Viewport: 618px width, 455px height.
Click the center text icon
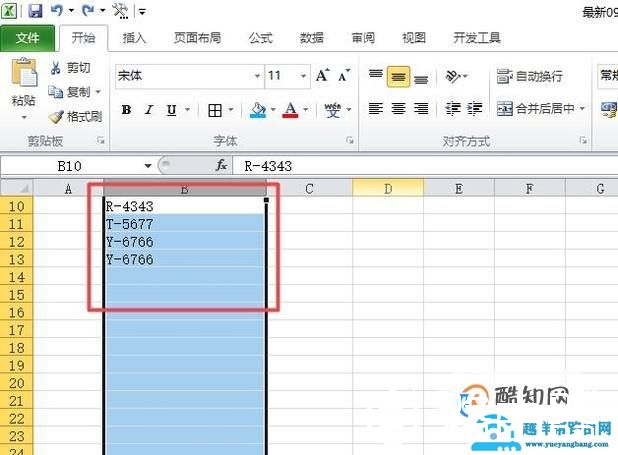pyautogui.click(x=398, y=108)
